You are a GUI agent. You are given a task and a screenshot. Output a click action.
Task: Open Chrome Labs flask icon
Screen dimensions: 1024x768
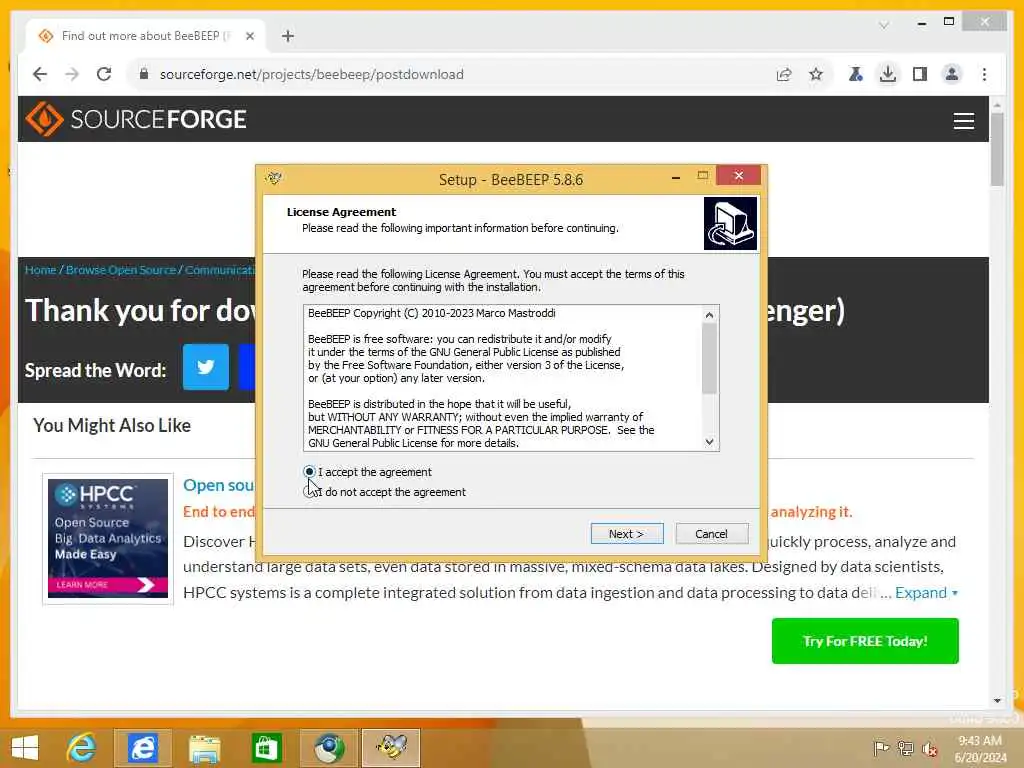(856, 74)
